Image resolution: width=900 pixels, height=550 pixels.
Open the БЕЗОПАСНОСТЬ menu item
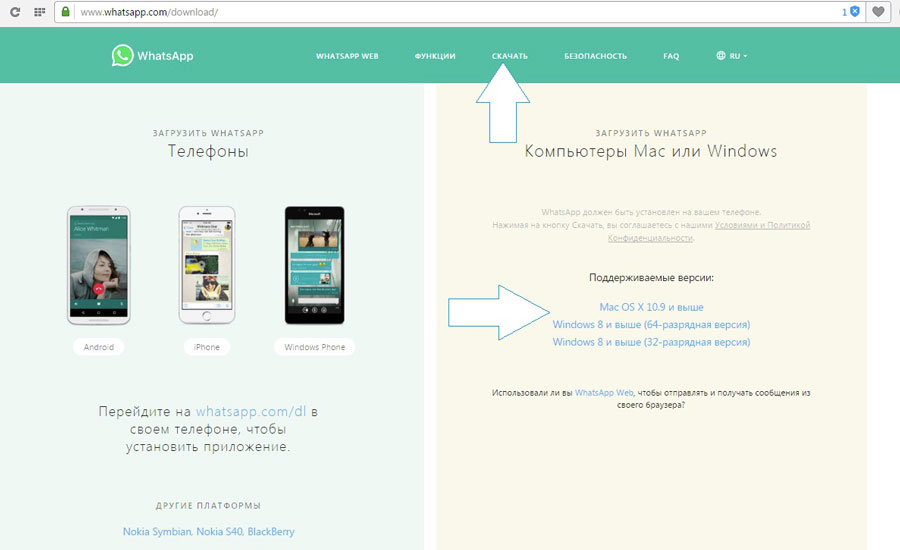pyautogui.click(x=595, y=56)
